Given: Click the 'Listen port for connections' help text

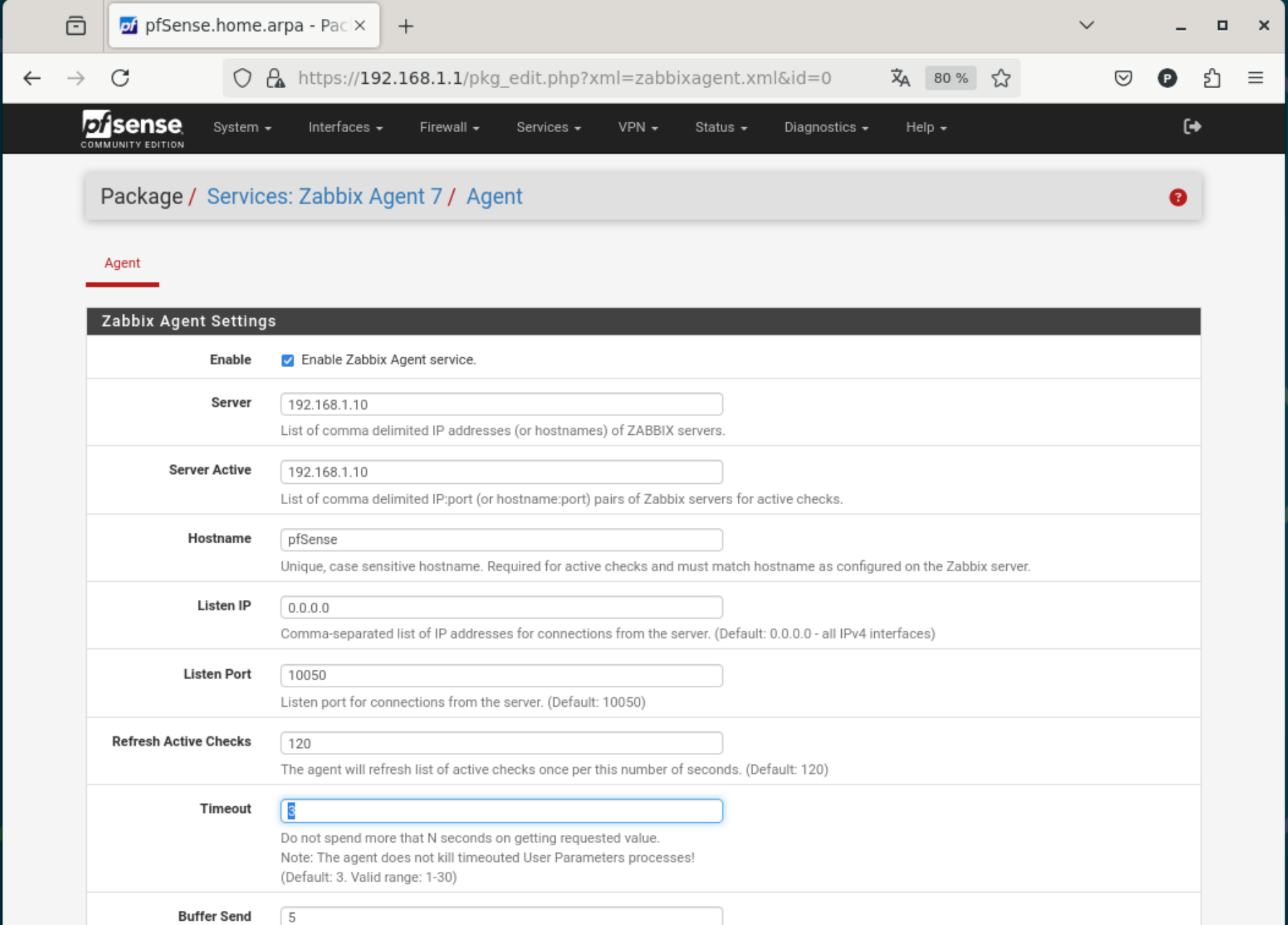Looking at the screenshot, I should click(463, 702).
